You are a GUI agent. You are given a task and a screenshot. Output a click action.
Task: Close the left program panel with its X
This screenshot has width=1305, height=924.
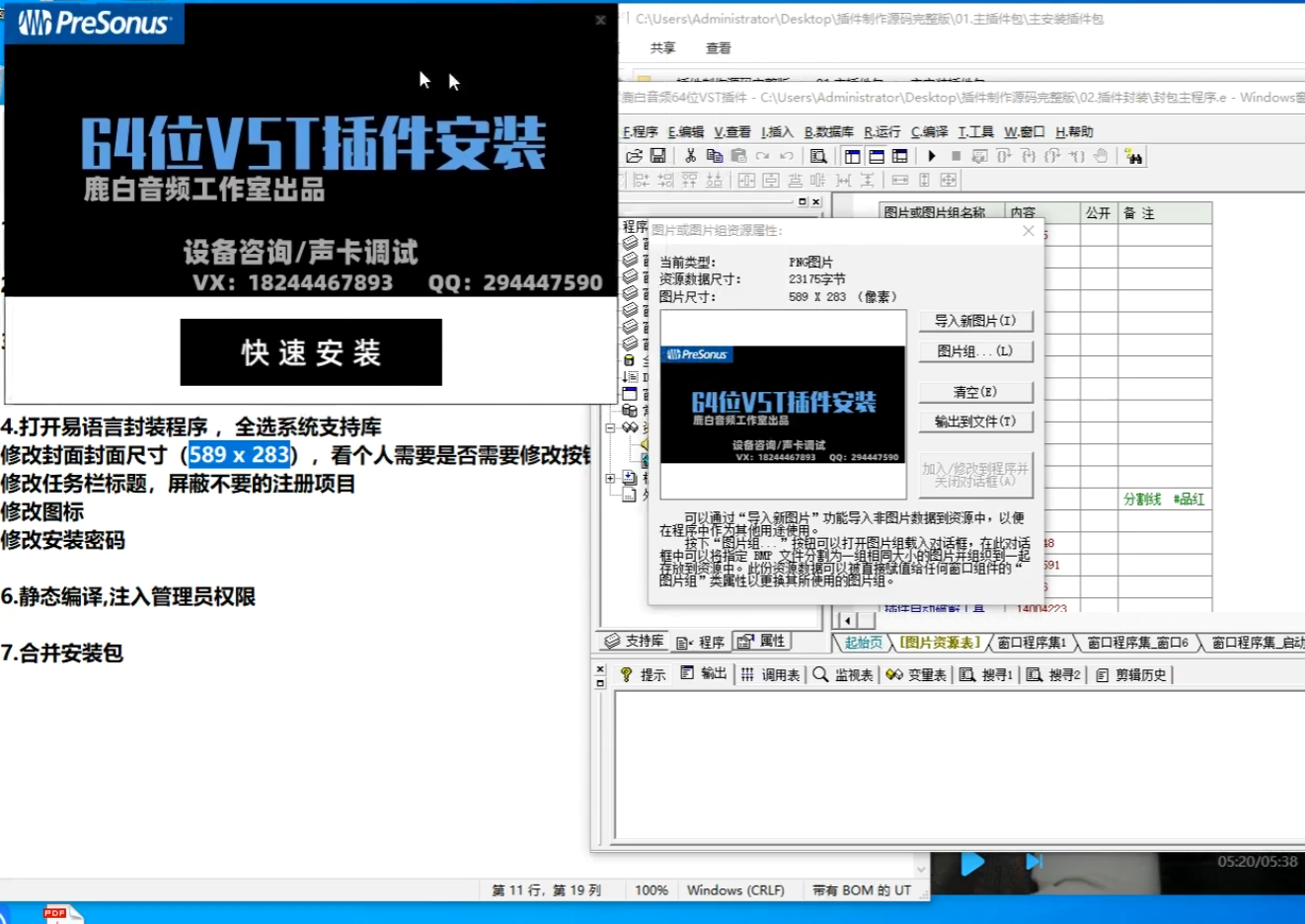[815, 201]
